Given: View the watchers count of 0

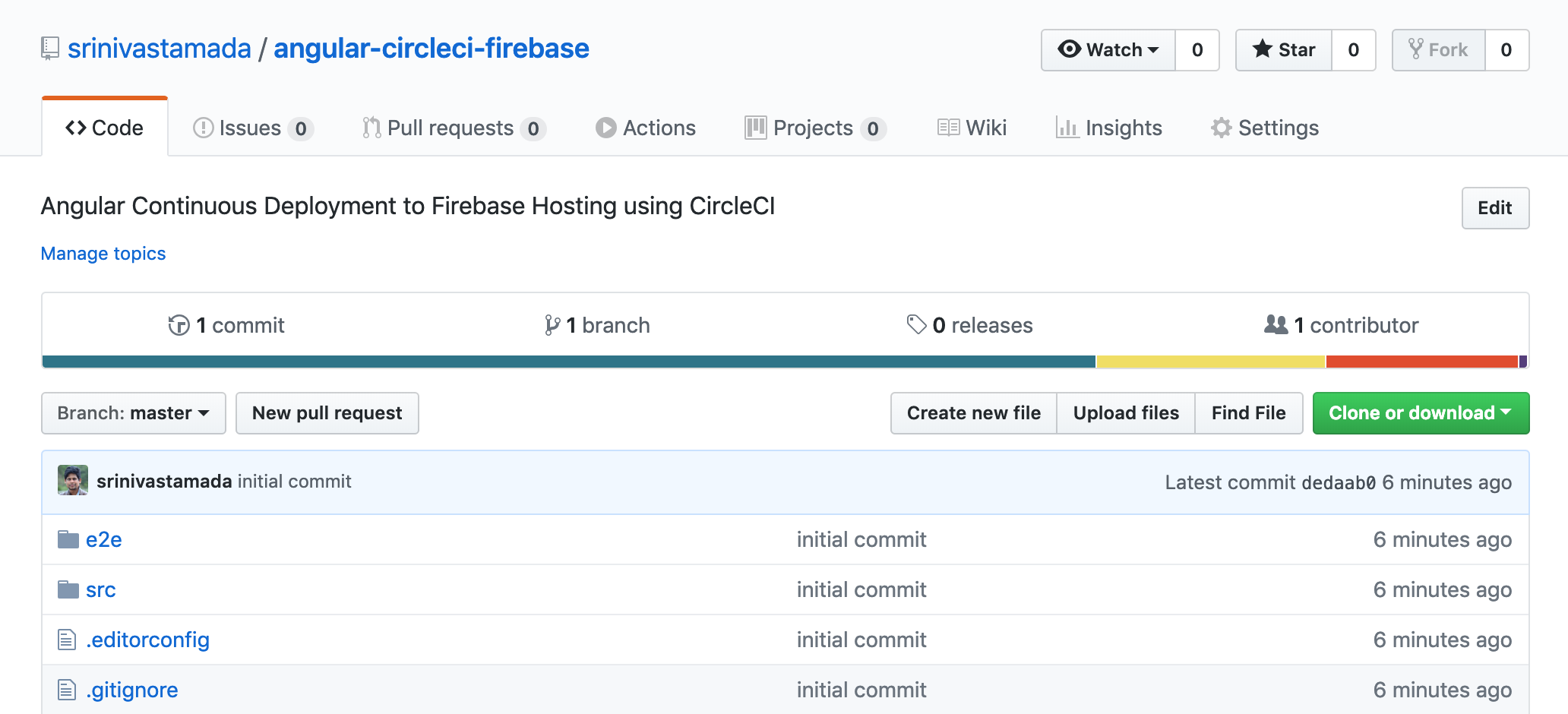Looking at the screenshot, I should coord(1197,50).
